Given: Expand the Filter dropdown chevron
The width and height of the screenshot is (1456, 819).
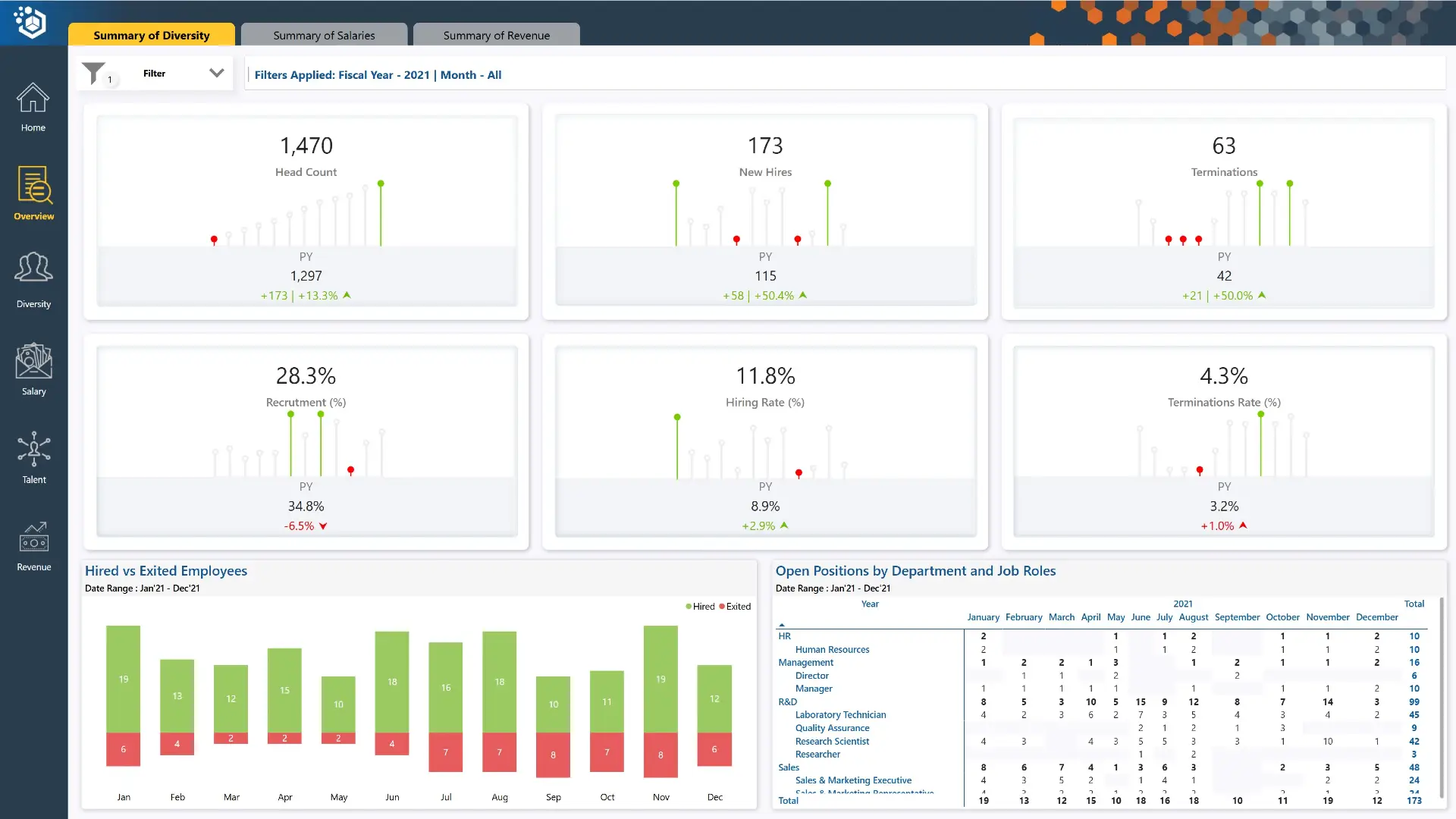Looking at the screenshot, I should pyautogui.click(x=217, y=74).
